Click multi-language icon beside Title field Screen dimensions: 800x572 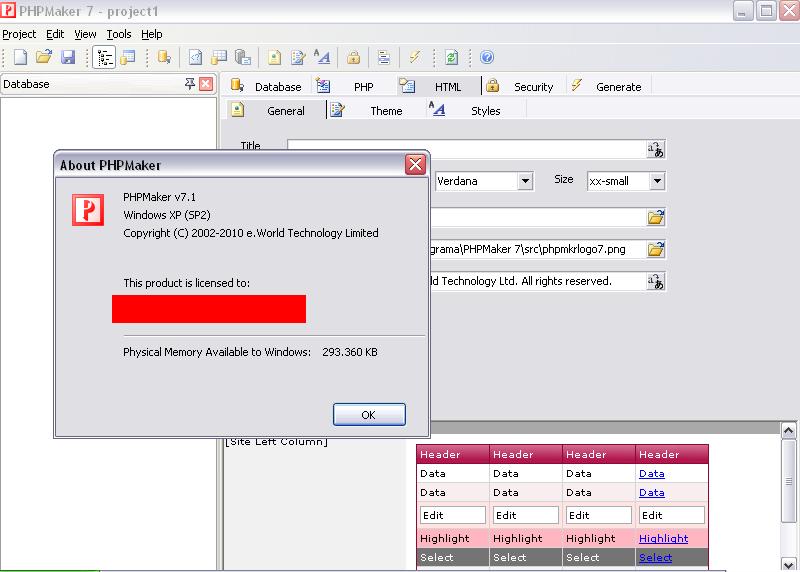[x=656, y=150]
